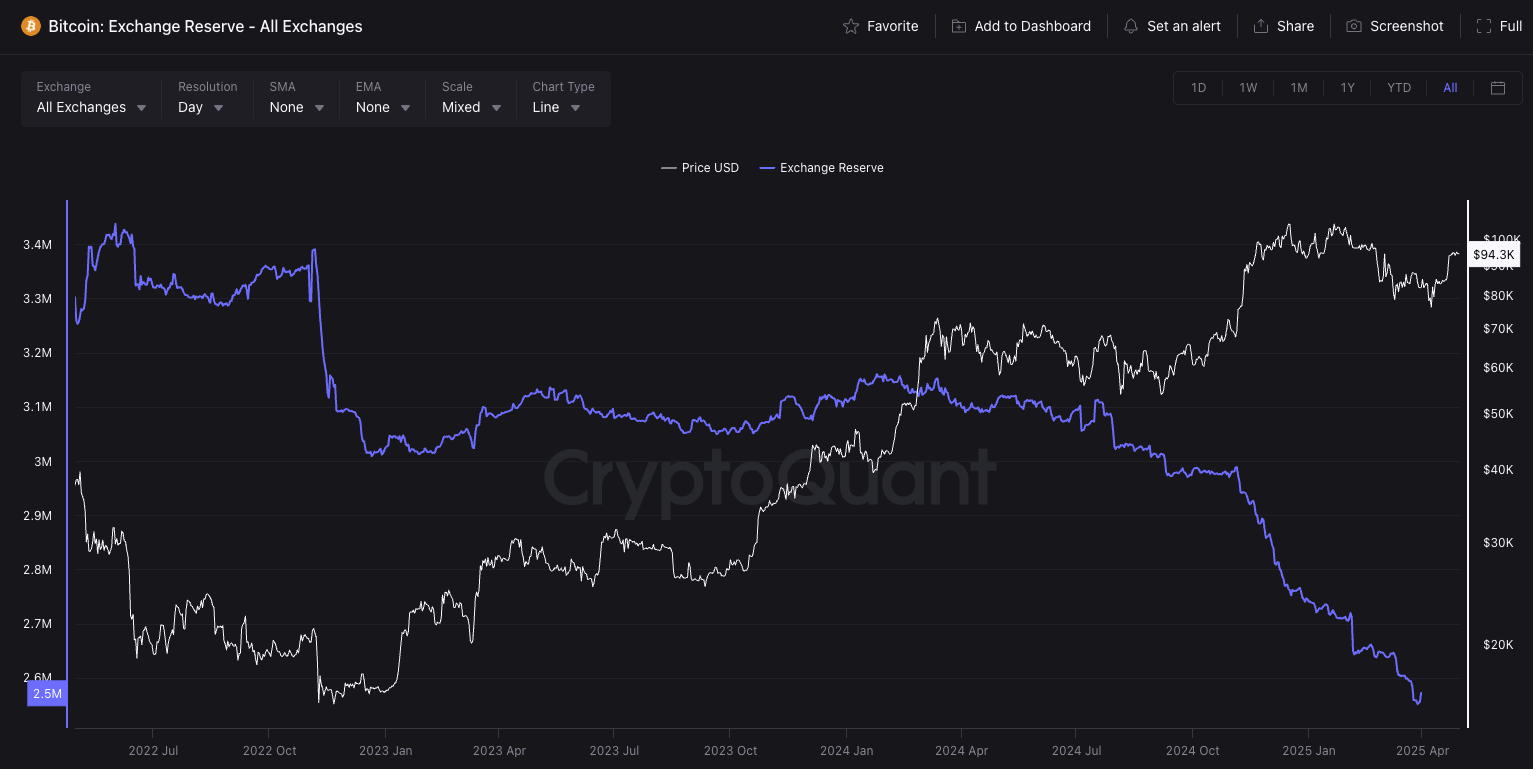The width and height of the screenshot is (1533, 769).
Task: Toggle Price USD series in legend
Action: [700, 168]
